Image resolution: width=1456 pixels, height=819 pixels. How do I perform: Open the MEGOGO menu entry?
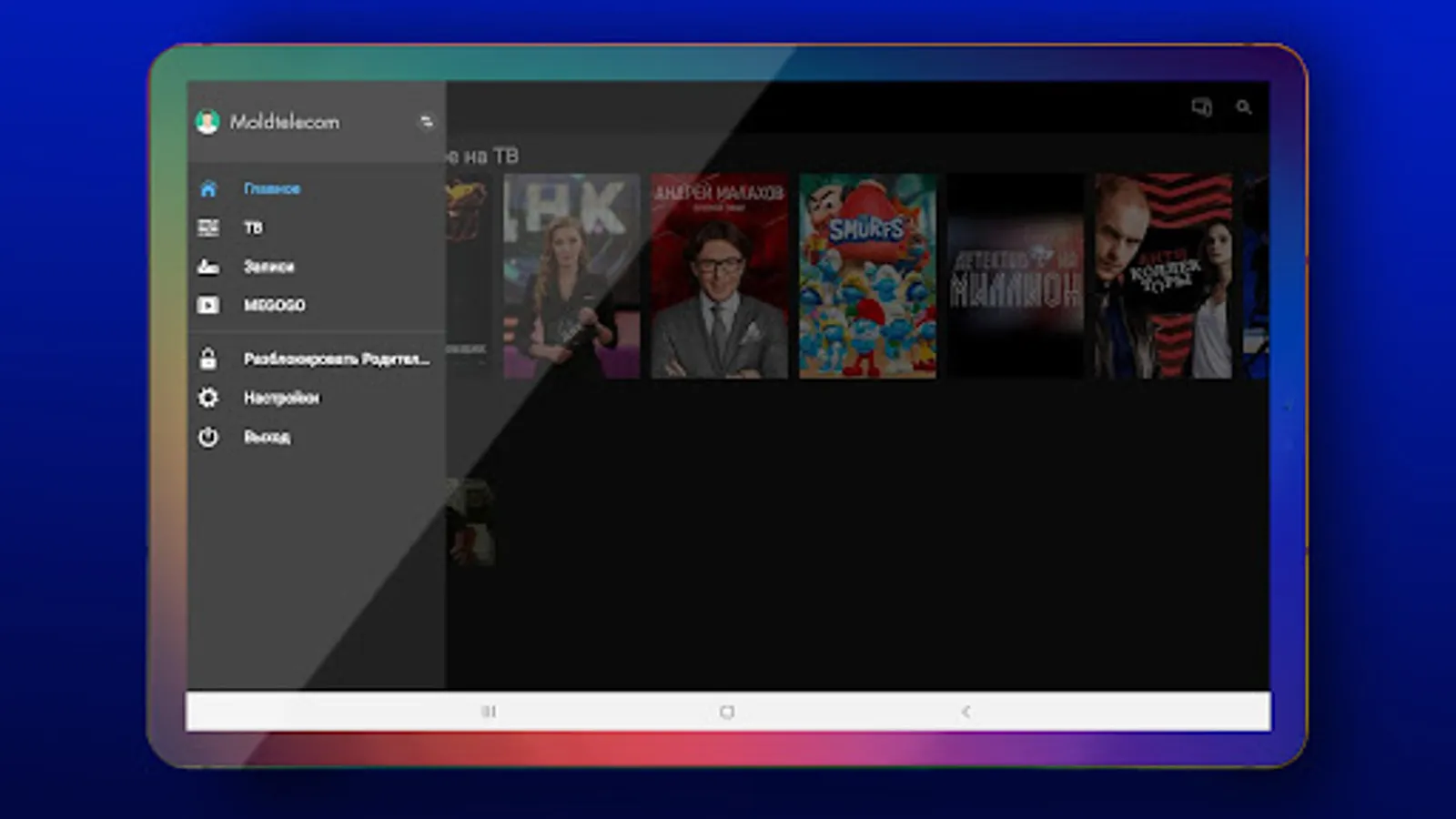click(274, 306)
